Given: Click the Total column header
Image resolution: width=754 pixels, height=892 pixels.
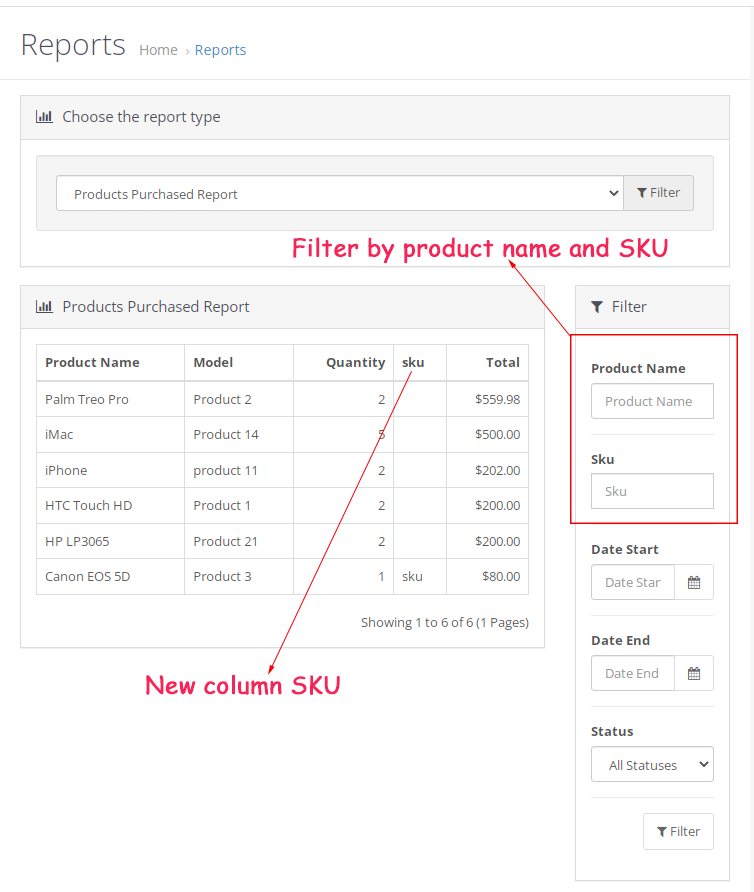Looking at the screenshot, I should [502, 362].
